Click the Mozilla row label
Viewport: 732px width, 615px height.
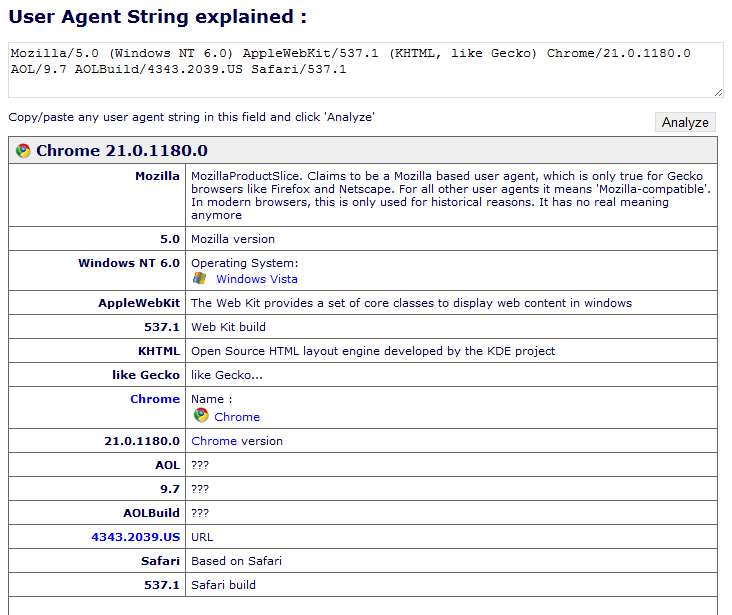(157, 176)
